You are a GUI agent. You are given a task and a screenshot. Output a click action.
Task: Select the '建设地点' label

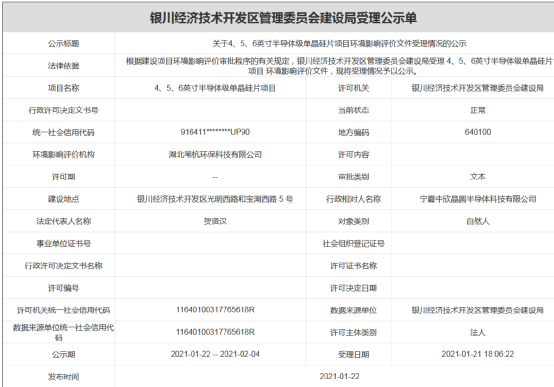click(64, 199)
